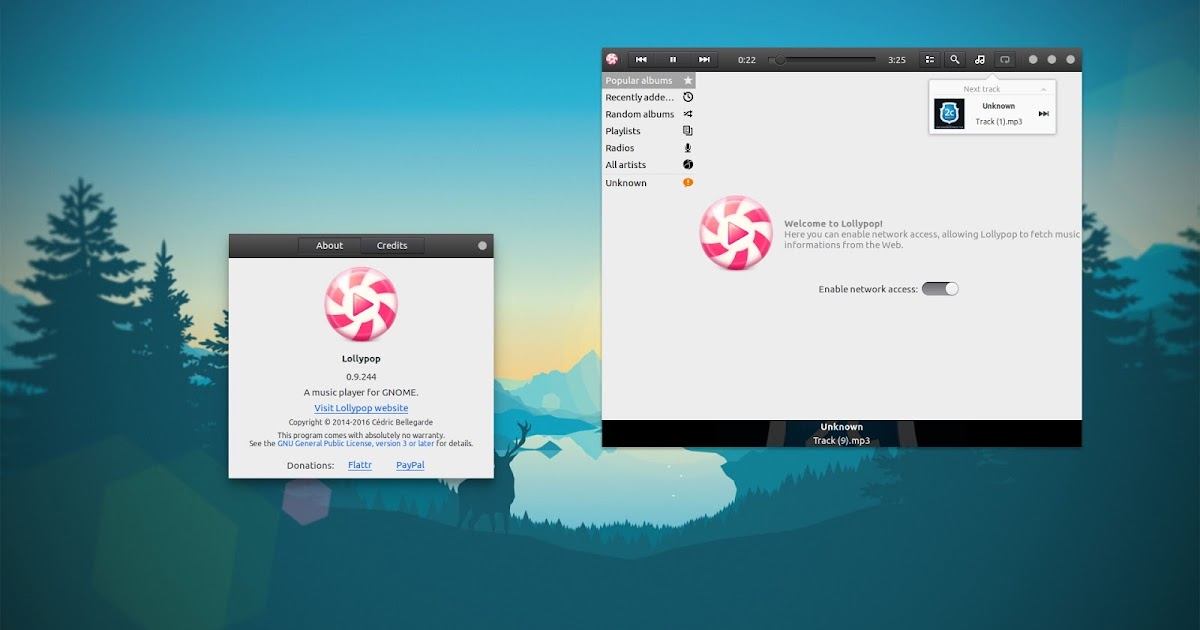Click the shuffle icon next to Random albums

click(x=687, y=114)
